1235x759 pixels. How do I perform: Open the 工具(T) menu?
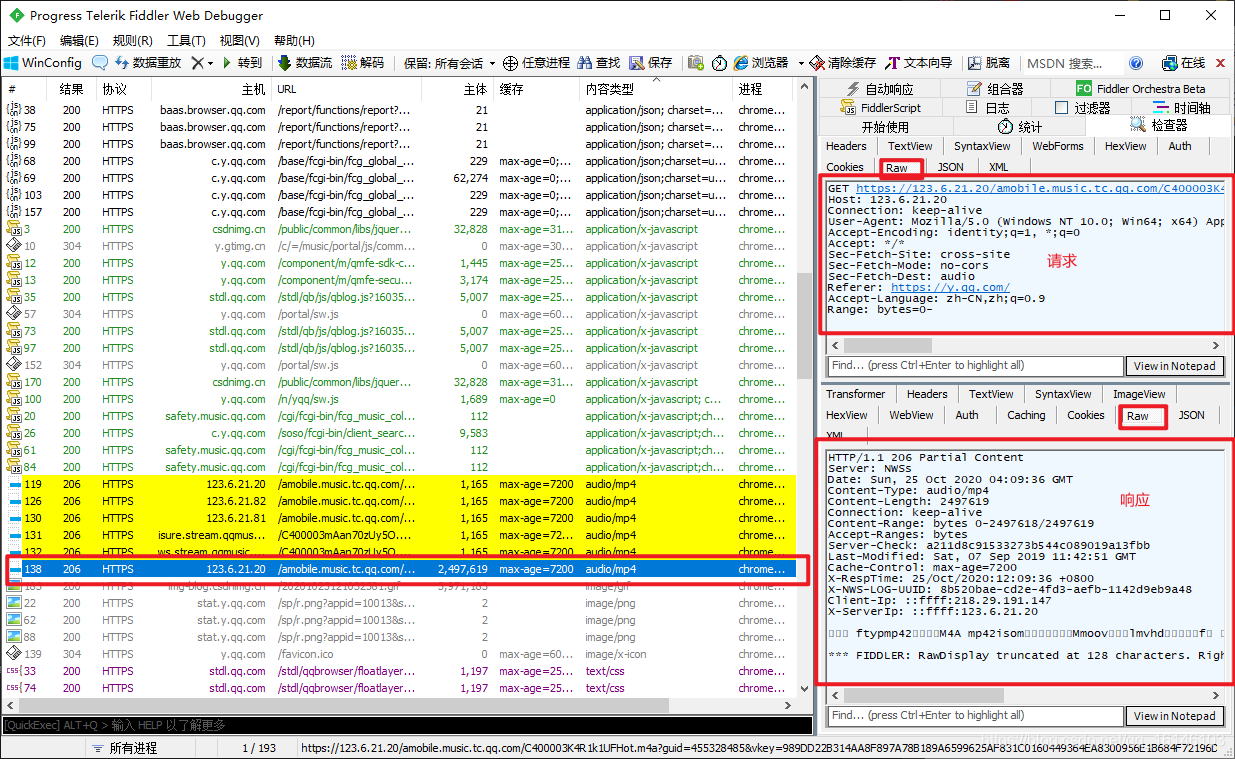tap(186, 41)
